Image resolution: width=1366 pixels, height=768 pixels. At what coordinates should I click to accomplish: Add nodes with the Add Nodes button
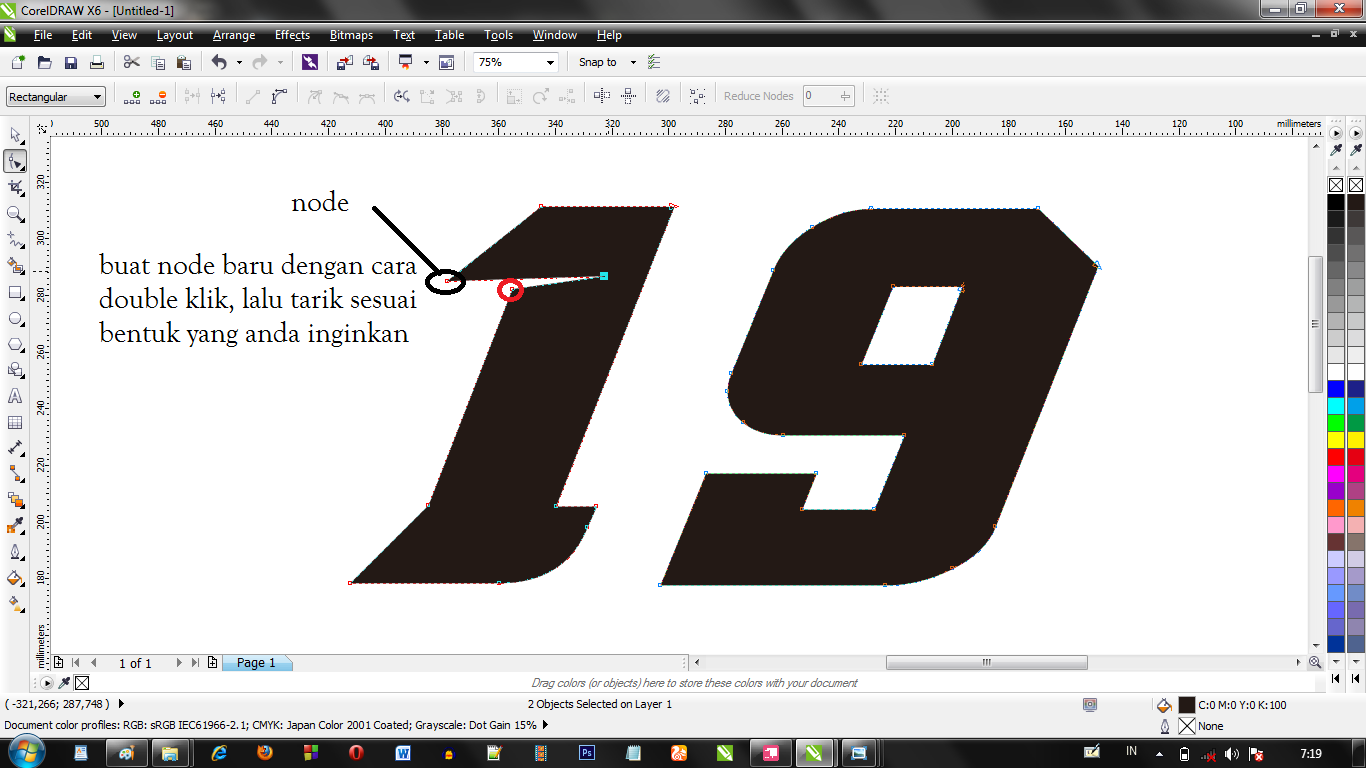click(133, 95)
